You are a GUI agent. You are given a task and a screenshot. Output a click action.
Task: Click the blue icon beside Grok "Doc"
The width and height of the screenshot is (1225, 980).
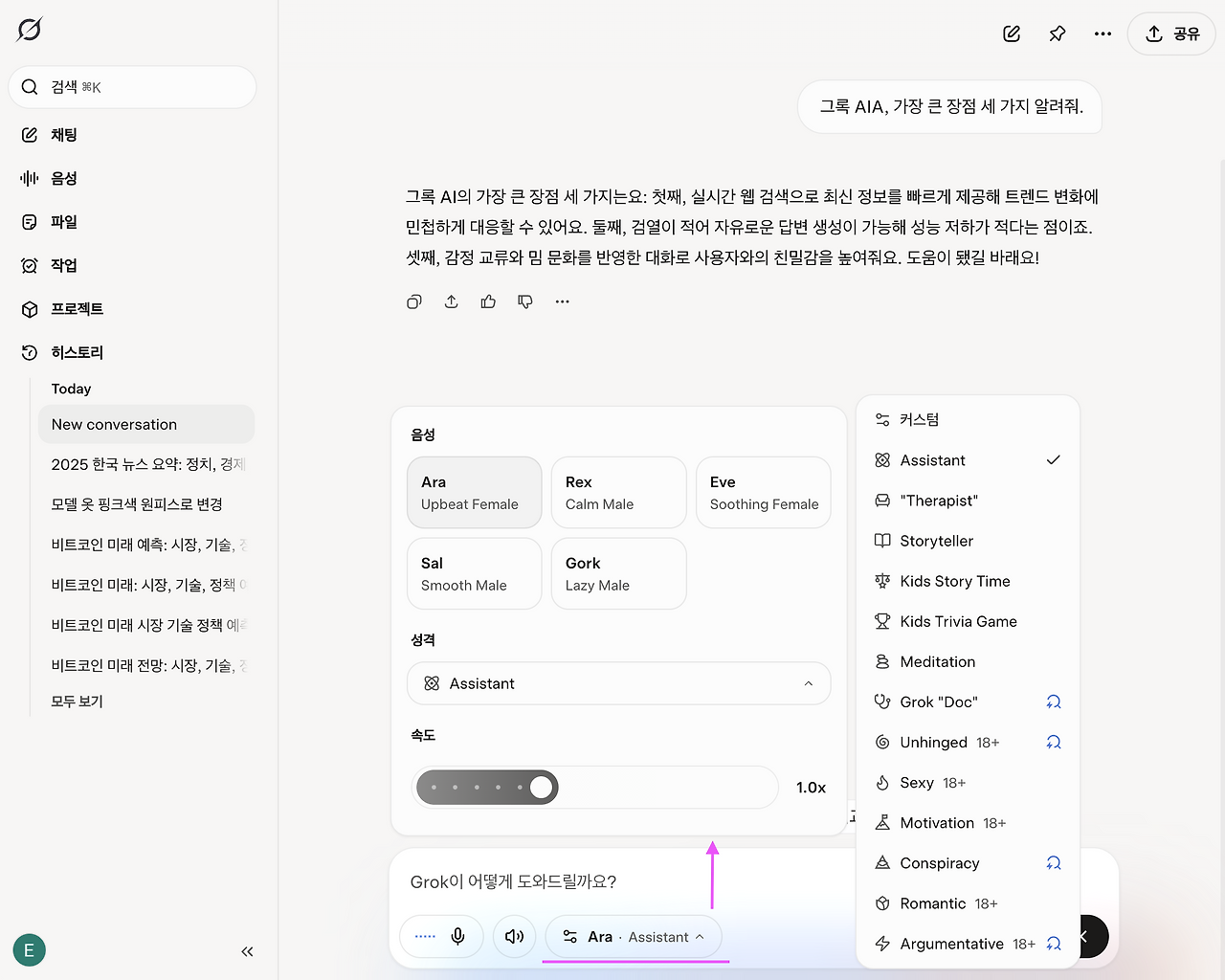point(1054,702)
